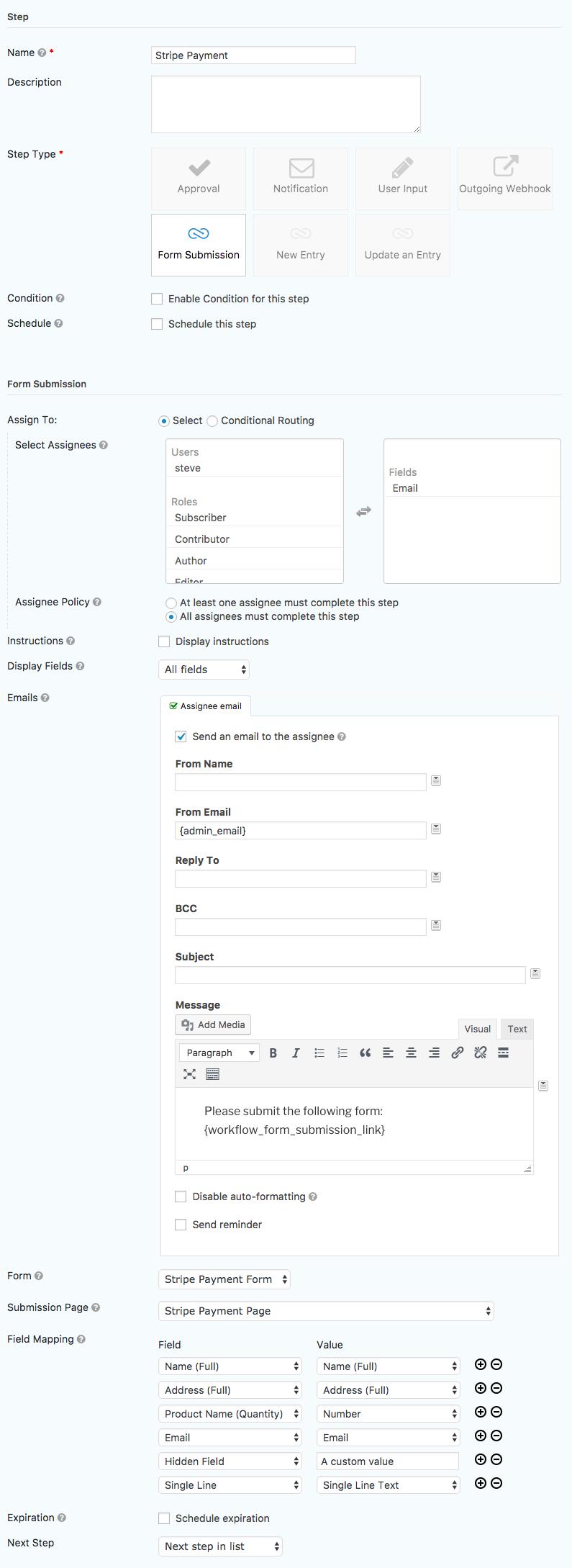Open the Display Fields dropdown
The image size is (572, 1568).
pos(204,670)
